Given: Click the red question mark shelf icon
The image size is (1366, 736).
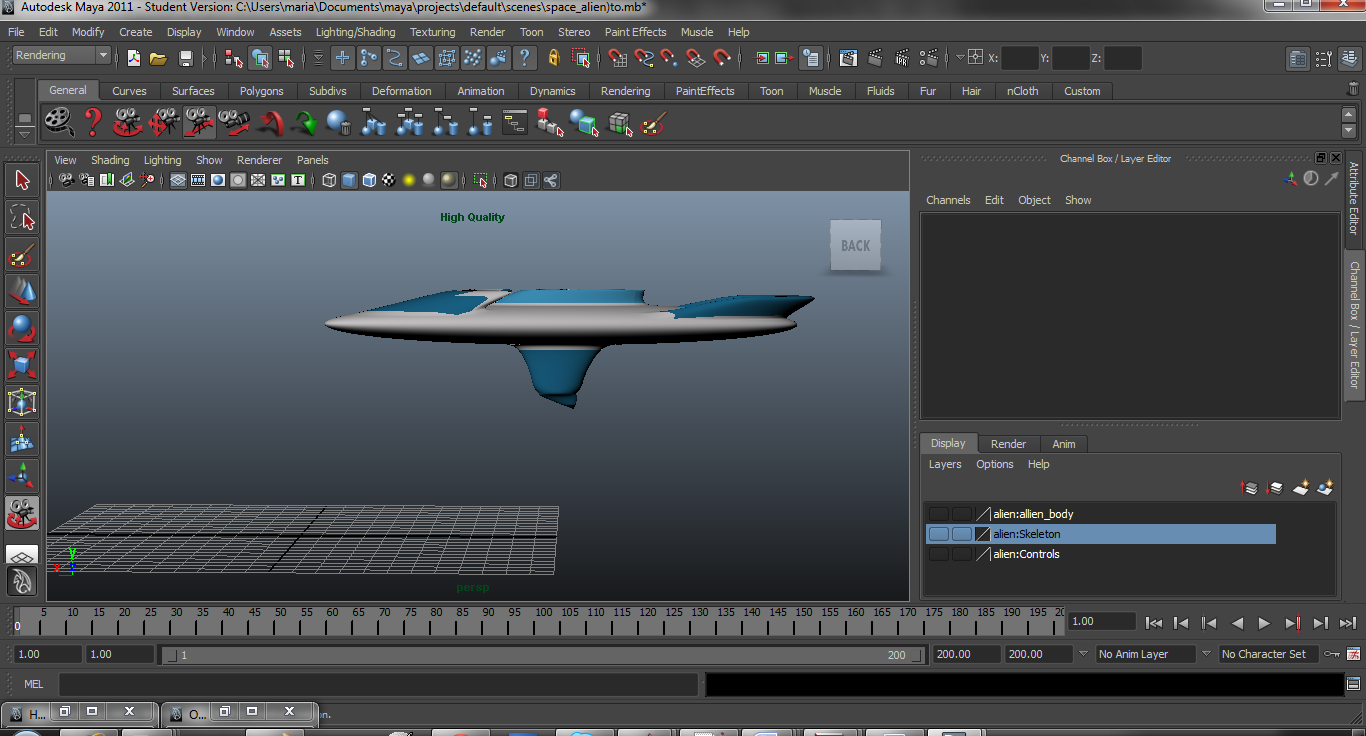Looking at the screenshot, I should coord(93,123).
